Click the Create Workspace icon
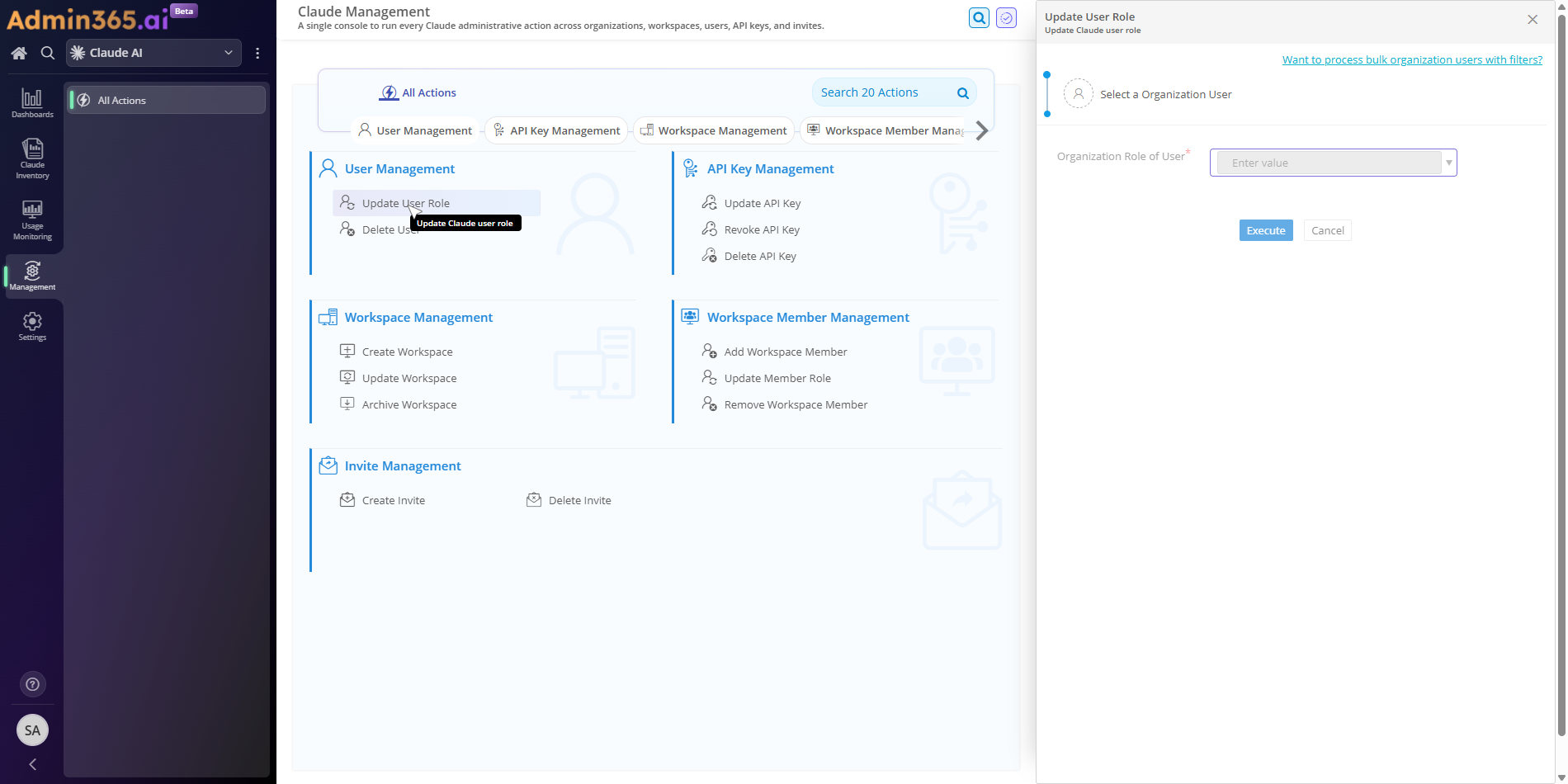The width and height of the screenshot is (1568, 784). (347, 351)
